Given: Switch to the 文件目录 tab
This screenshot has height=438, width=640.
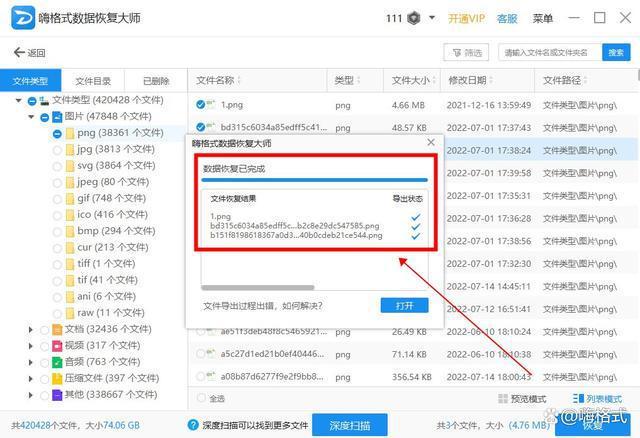Looking at the screenshot, I should click(x=93, y=81).
